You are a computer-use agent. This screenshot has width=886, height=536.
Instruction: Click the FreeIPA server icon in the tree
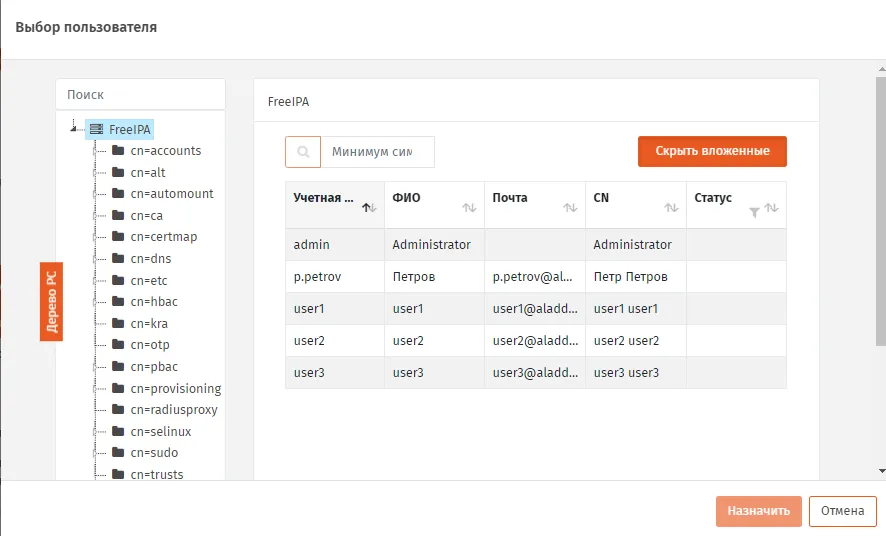[x=97, y=129]
